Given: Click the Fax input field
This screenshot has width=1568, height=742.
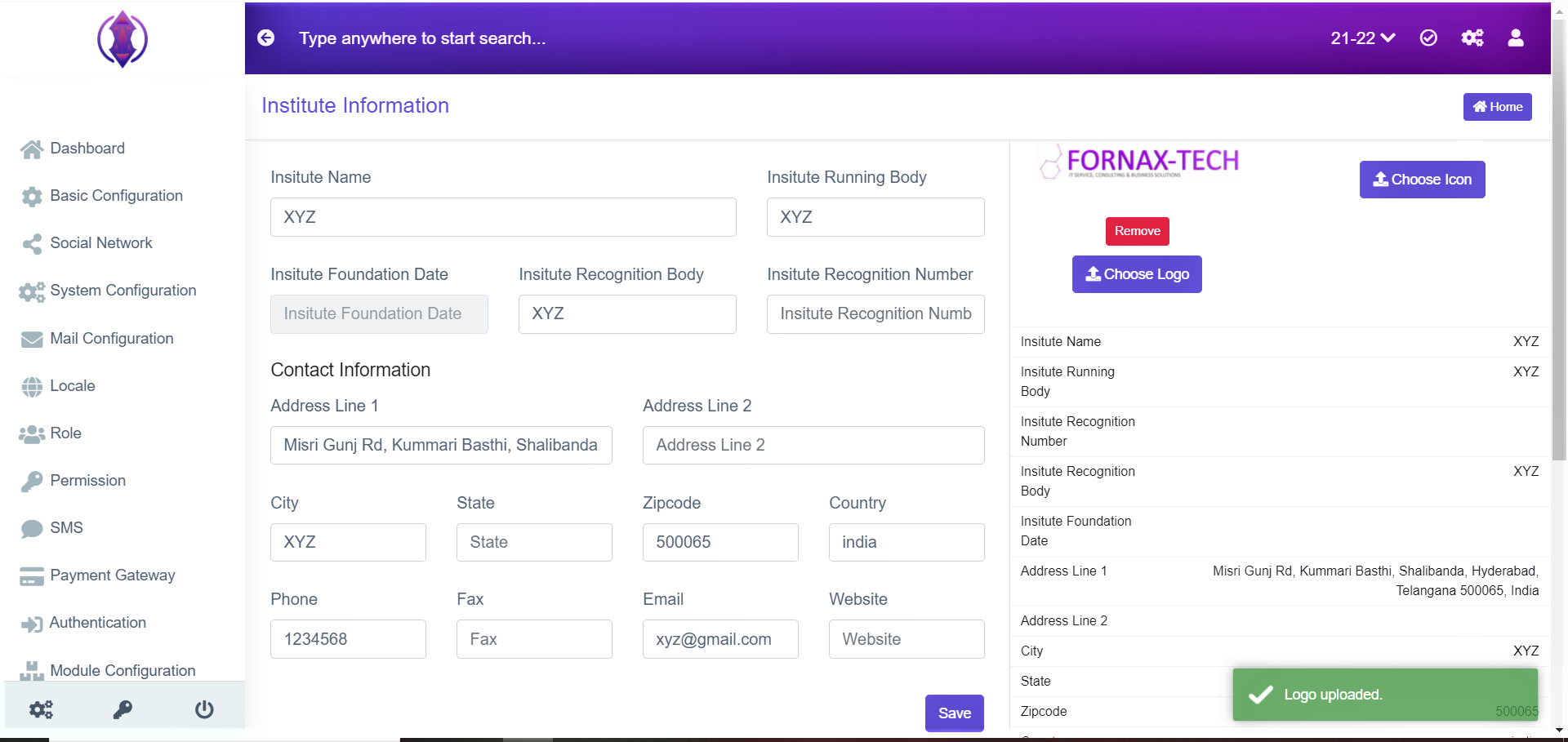Looking at the screenshot, I should click(534, 639).
